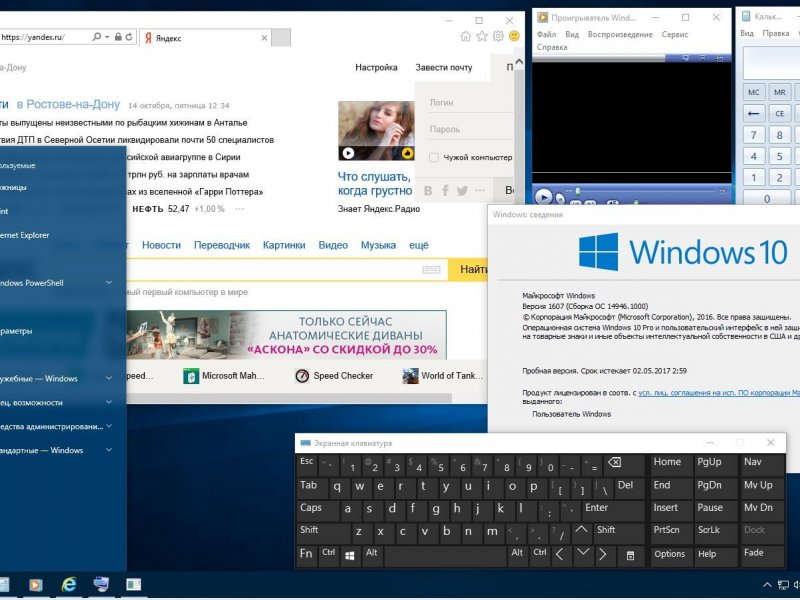Viewport: 800px width, 600px height.
Task: Open the Home icon in Internet Explorer
Action: pos(465,36)
